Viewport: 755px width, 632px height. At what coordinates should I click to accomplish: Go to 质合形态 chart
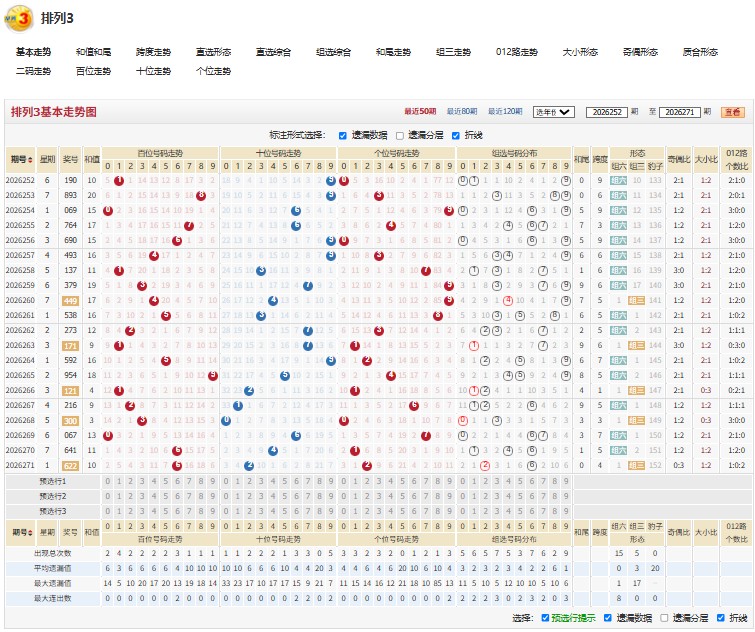(x=700, y=52)
